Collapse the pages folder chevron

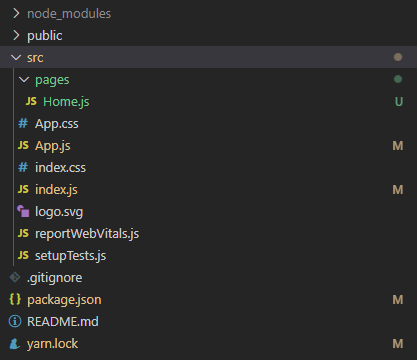24,79
